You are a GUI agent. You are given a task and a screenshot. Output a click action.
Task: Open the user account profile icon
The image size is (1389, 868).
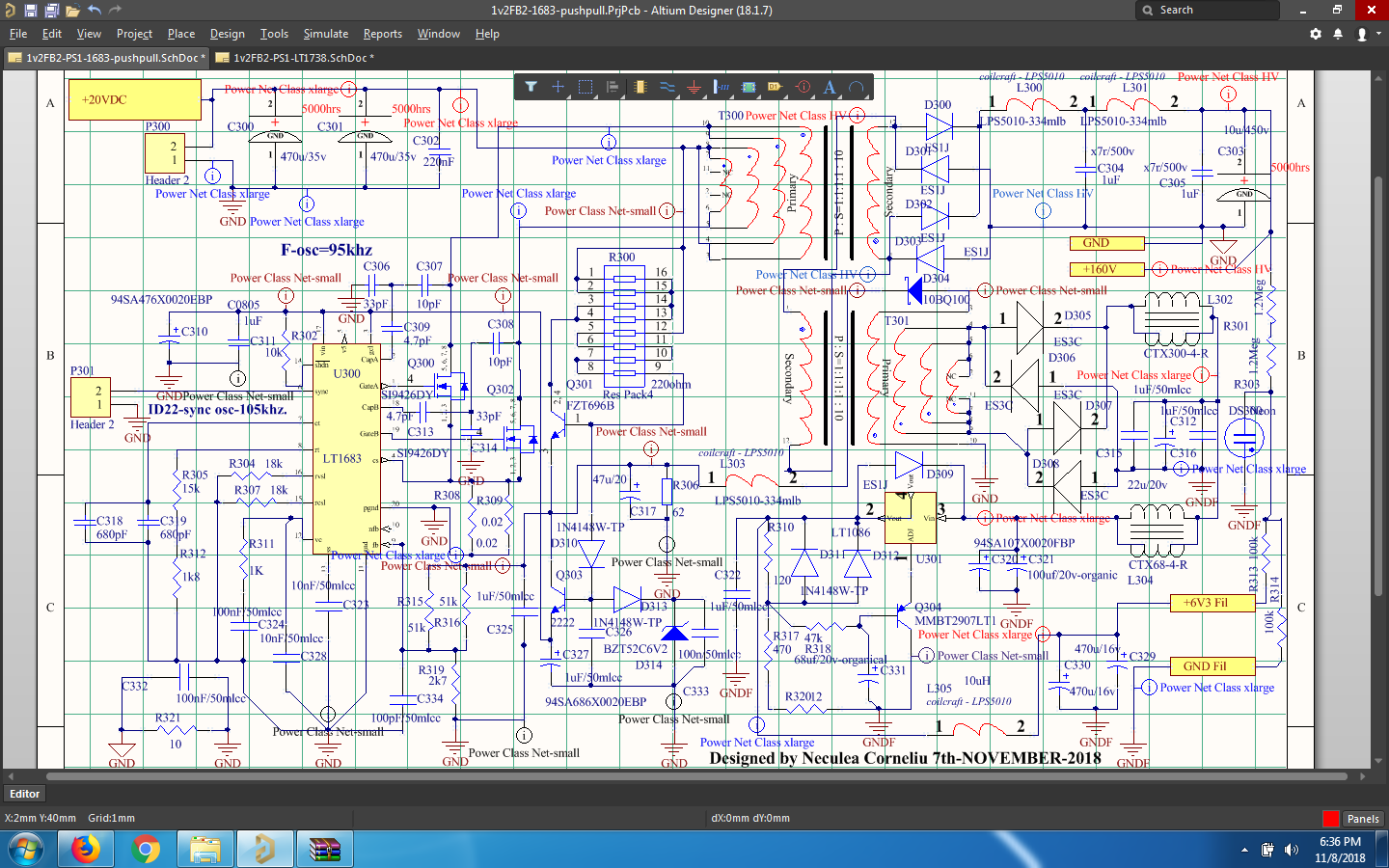(1361, 34)
